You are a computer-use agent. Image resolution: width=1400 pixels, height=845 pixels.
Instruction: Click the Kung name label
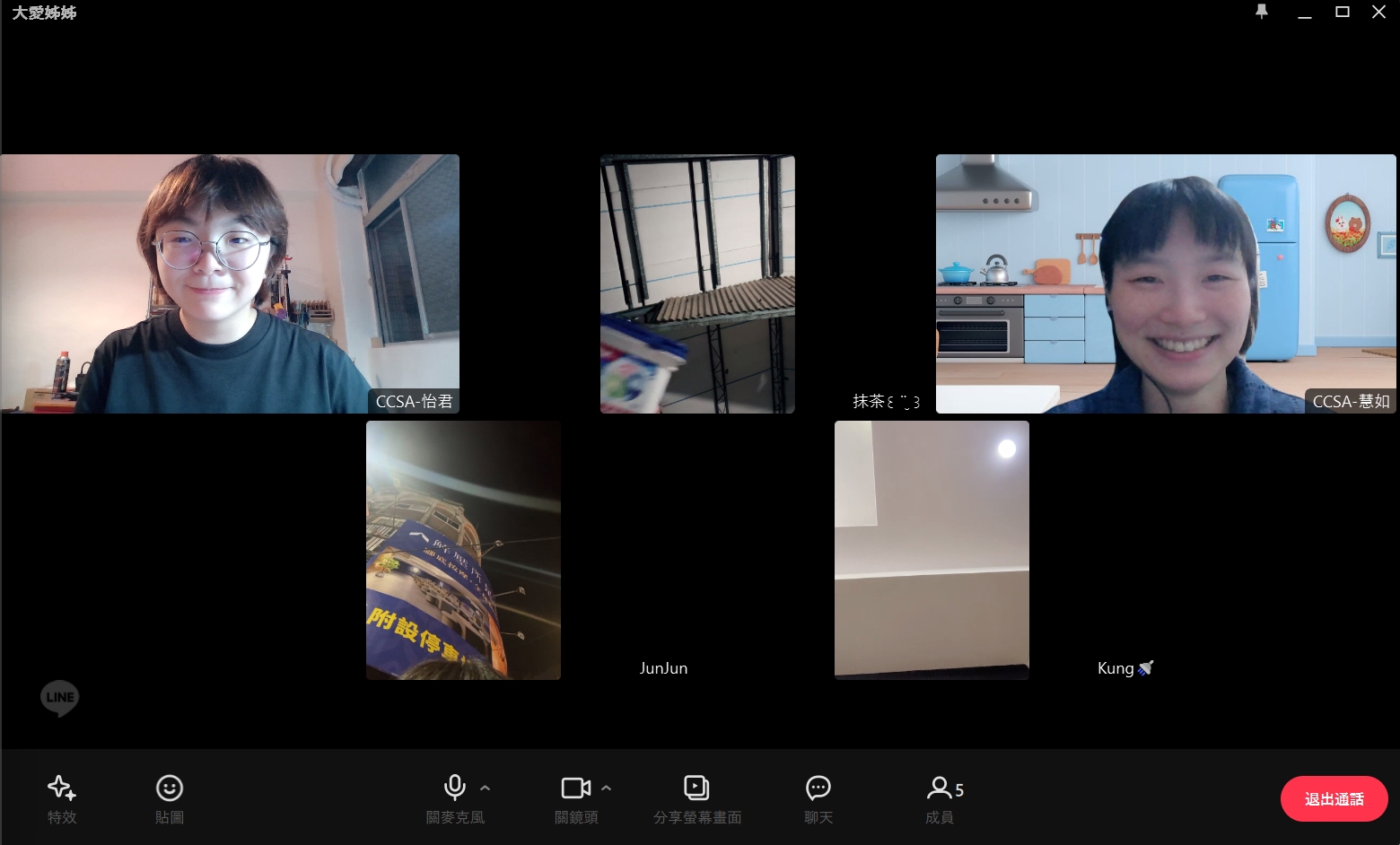point(1125,668)
